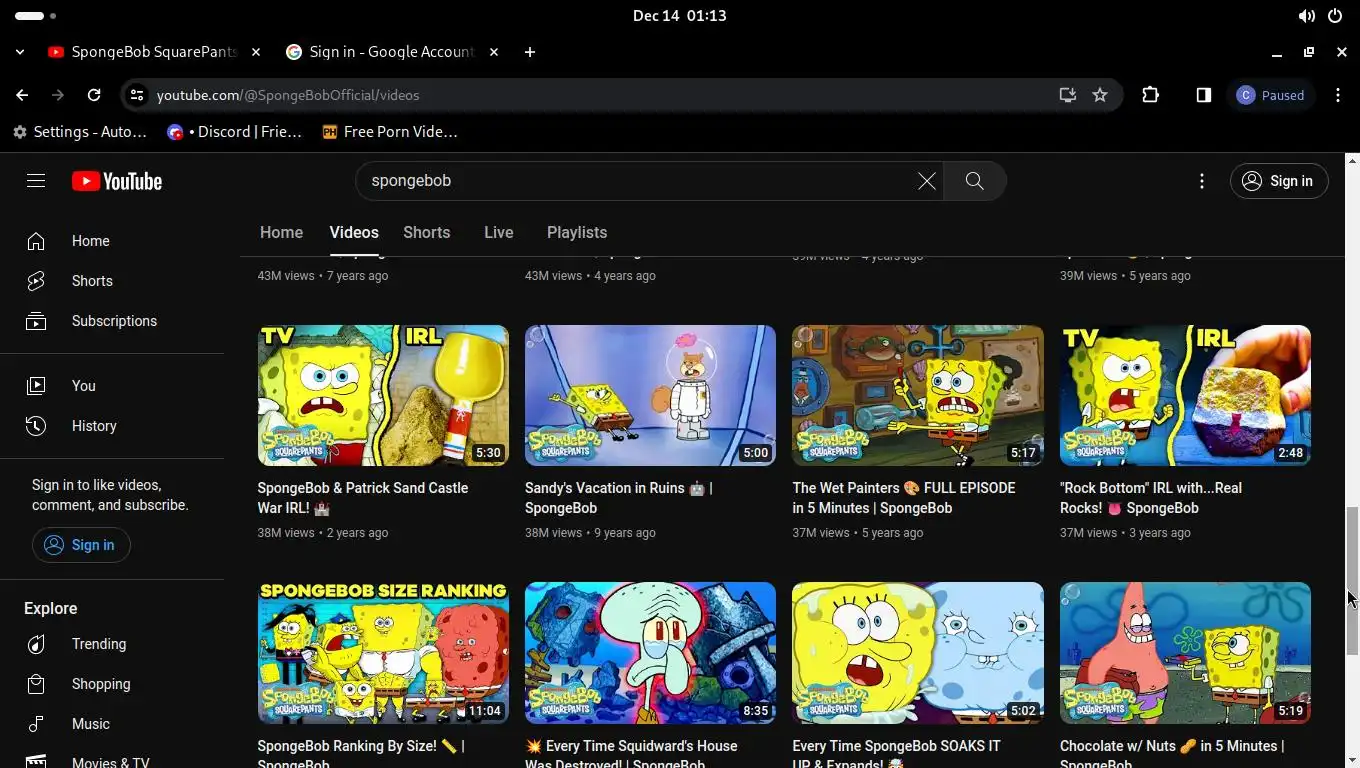Screen dimensions: 1360x768
Task: Open the Discord bookmark
Action: coord(235,132)
